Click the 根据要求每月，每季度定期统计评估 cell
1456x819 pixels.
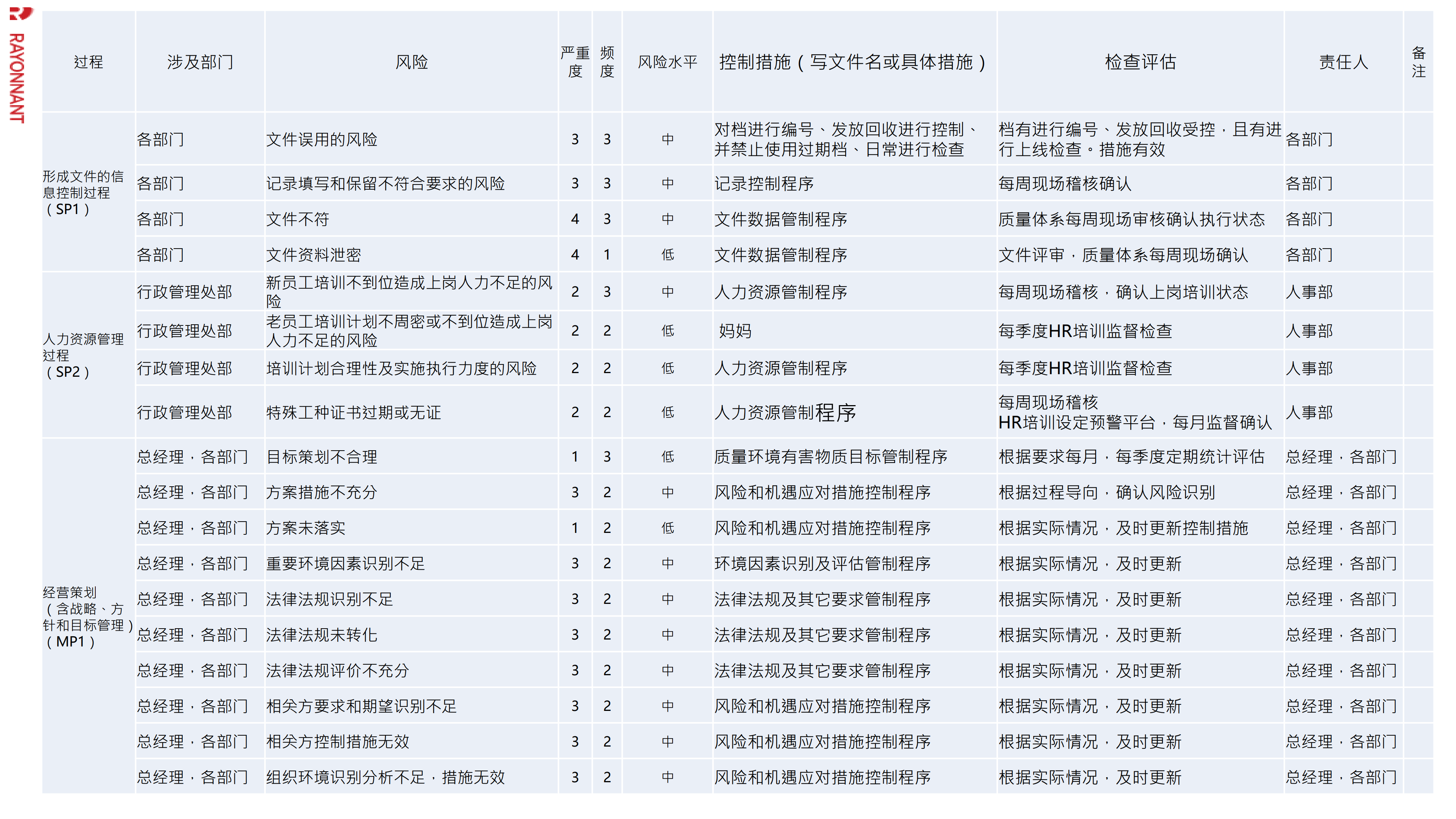[x=1141, y=456]
